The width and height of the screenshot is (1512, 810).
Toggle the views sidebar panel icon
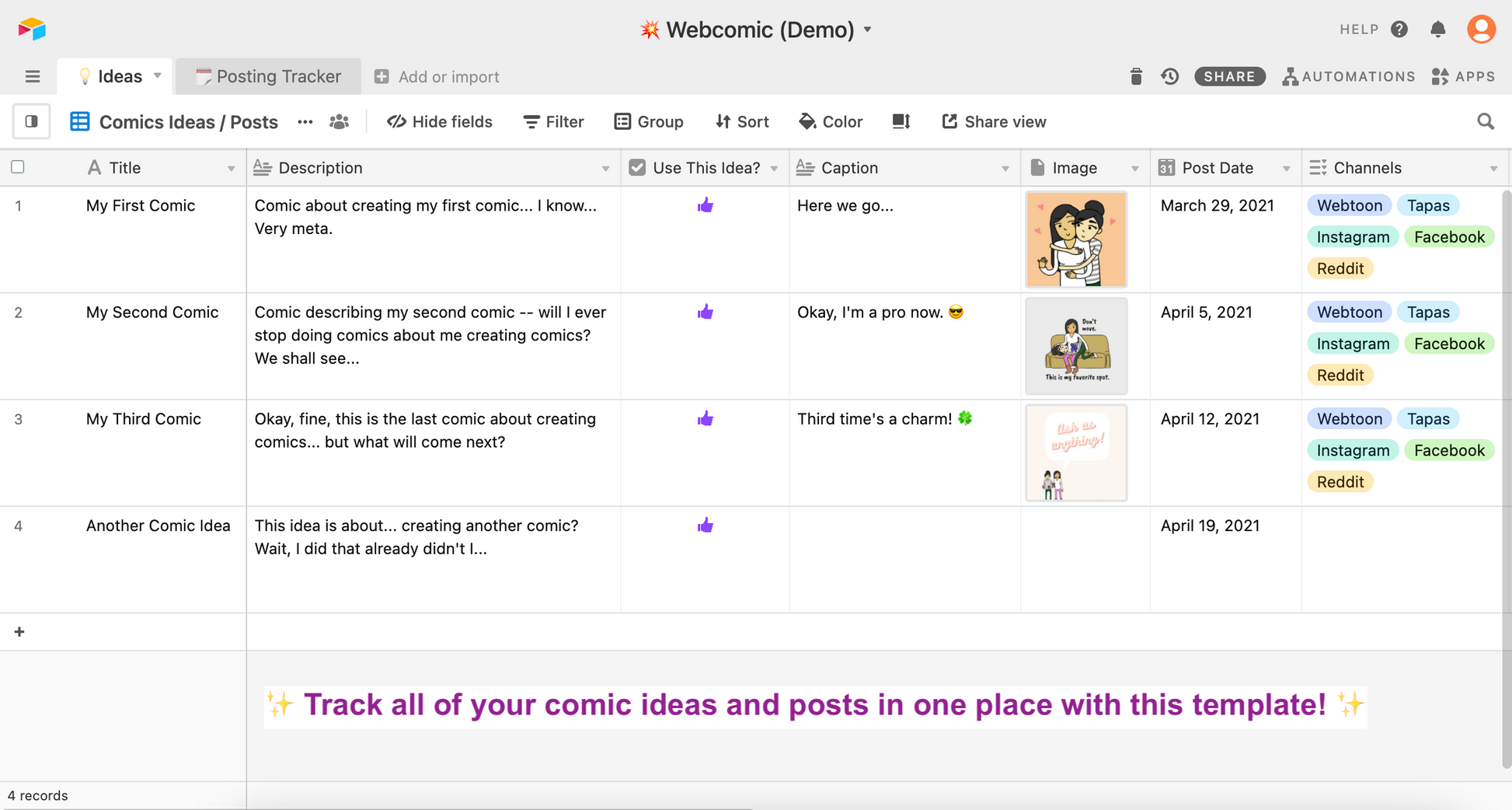click(x=32, y=121)
